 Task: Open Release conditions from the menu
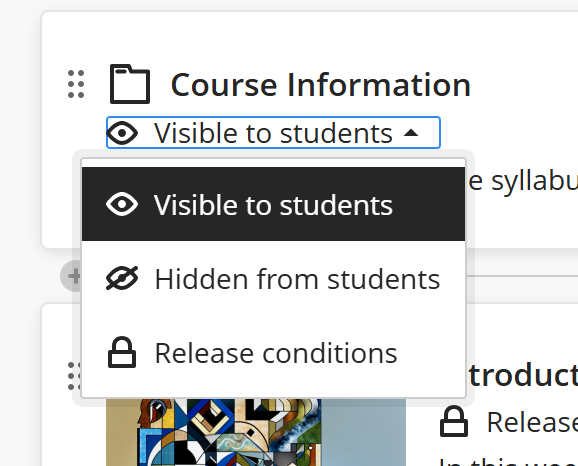coord(274,353)
